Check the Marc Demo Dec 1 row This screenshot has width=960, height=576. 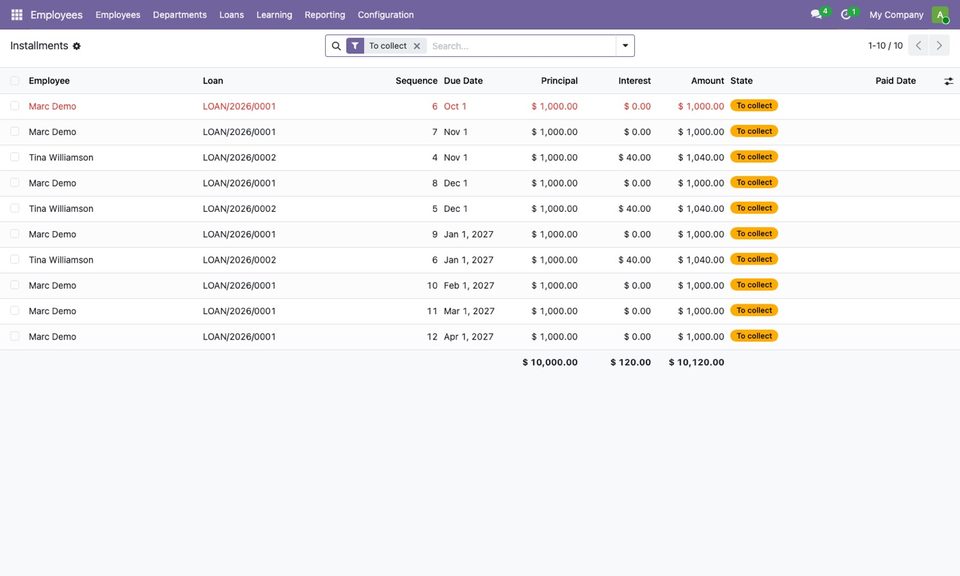point(15,183)
